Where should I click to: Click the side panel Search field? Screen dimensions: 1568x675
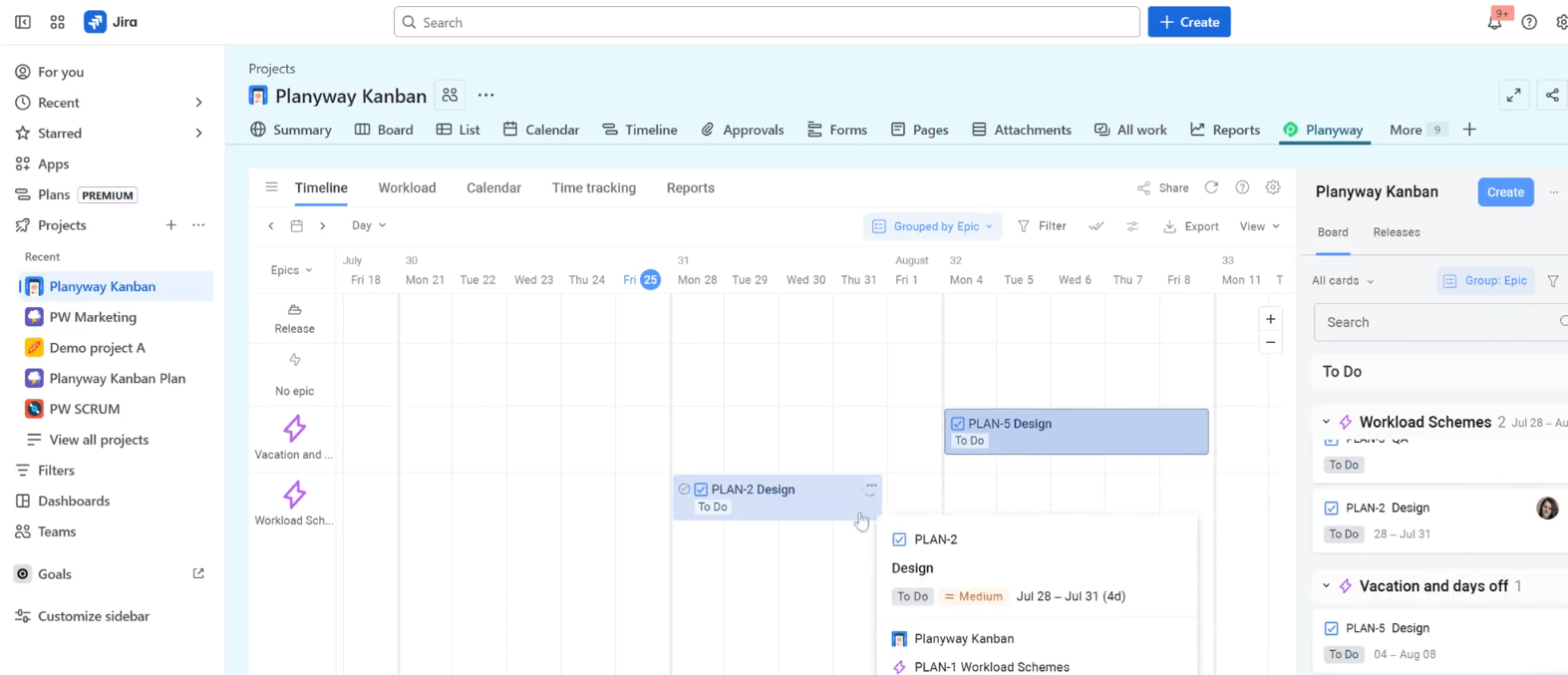point(1441,322)
